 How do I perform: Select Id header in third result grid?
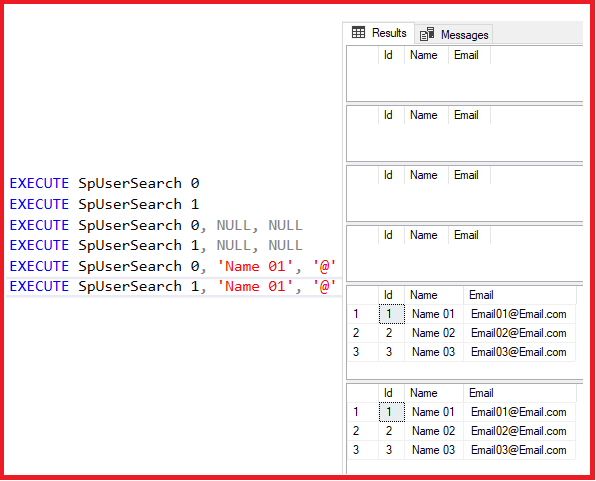[391, 175]
